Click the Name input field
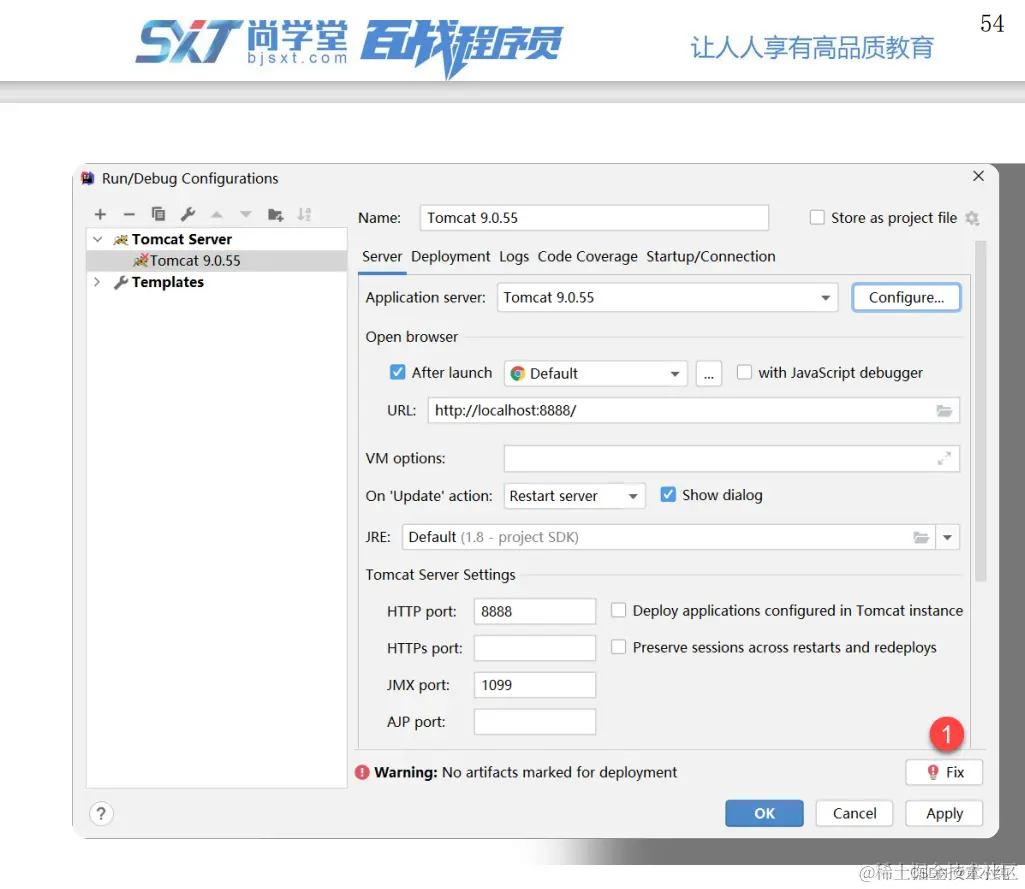 point(594,218)
